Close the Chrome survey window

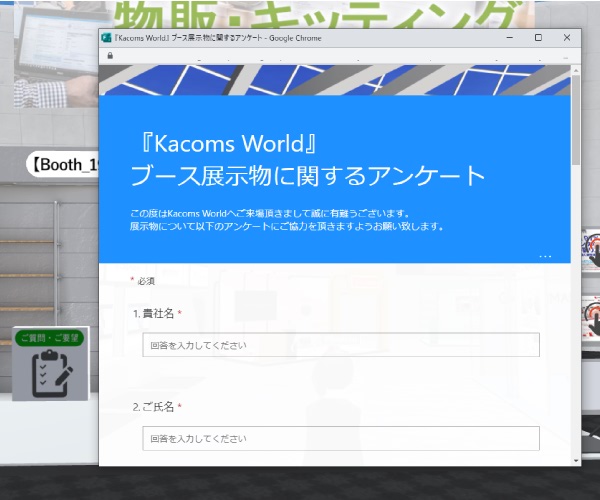point(567,37)
